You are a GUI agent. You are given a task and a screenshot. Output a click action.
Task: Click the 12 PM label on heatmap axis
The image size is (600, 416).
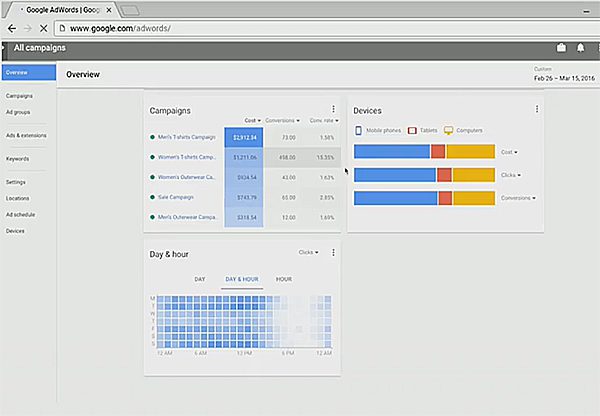tap(244, 353)
